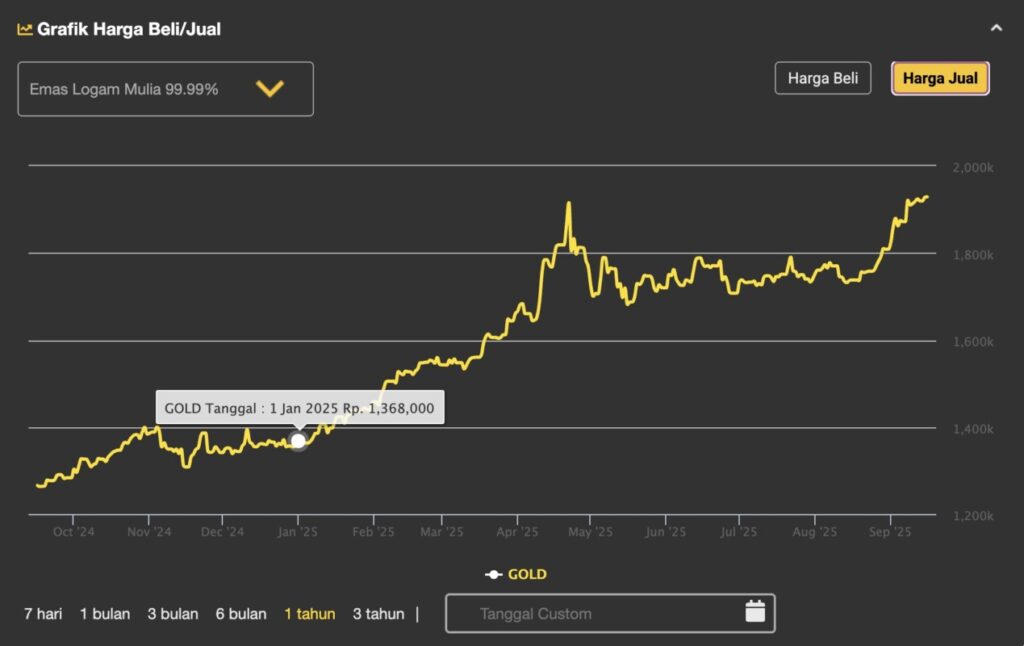
Task: Collapse the Grafik Harga Beli/Jual panel
Action: 996,29
